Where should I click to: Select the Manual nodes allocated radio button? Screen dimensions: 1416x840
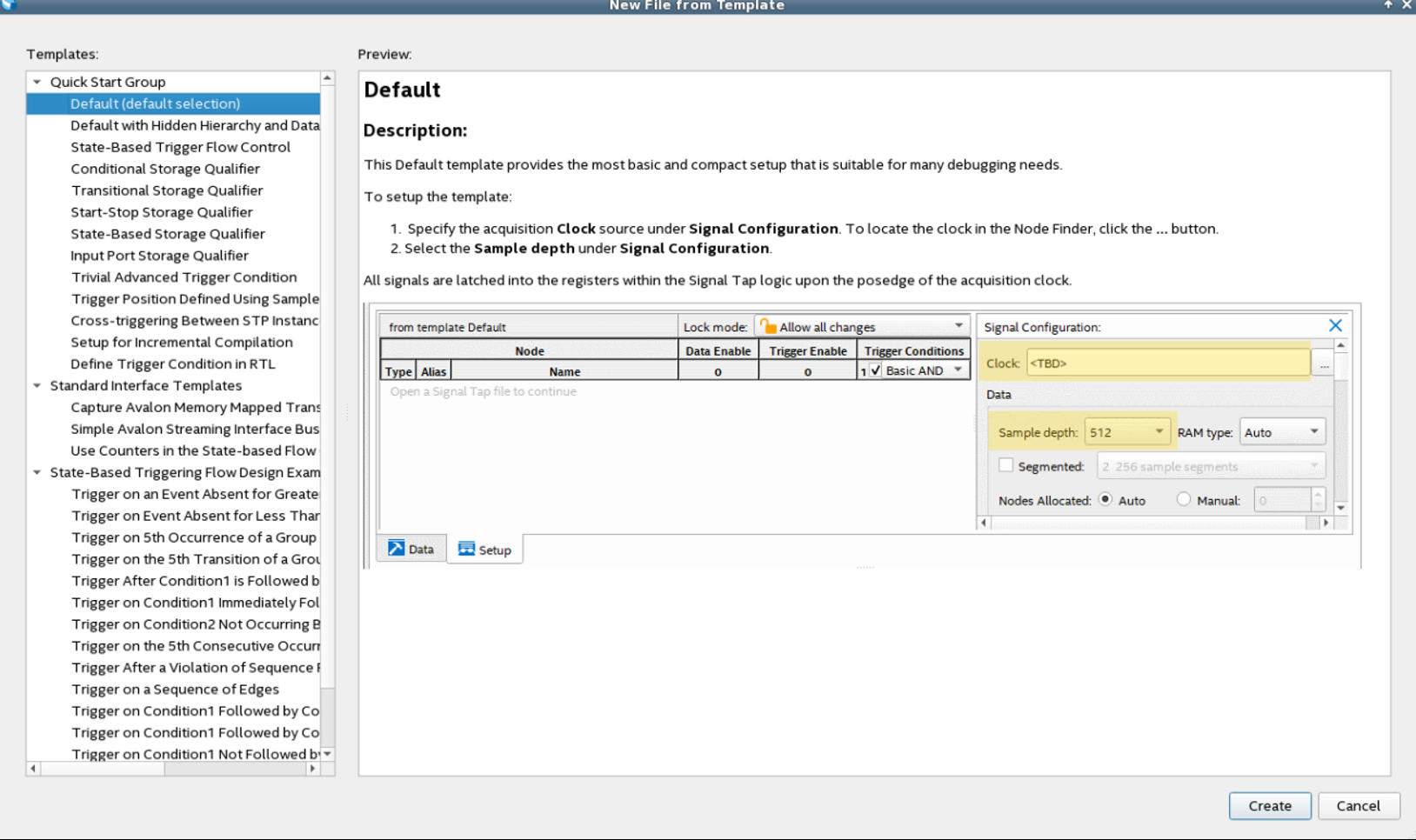tap(1183, 499)
